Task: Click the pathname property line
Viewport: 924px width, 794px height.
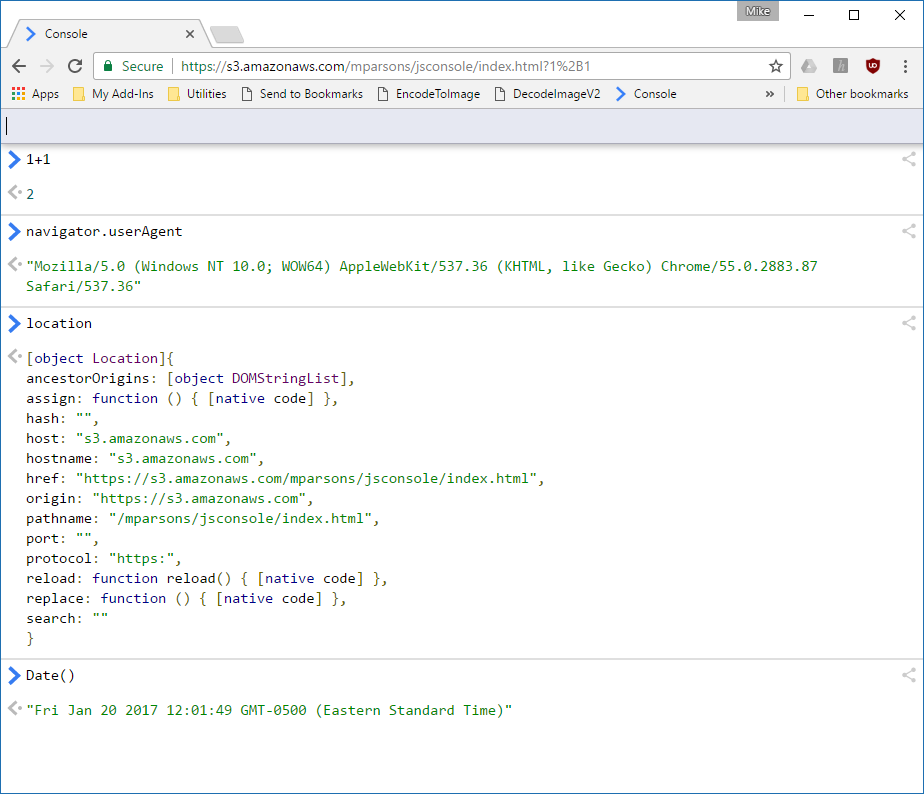Action: [x=203, y=518]
